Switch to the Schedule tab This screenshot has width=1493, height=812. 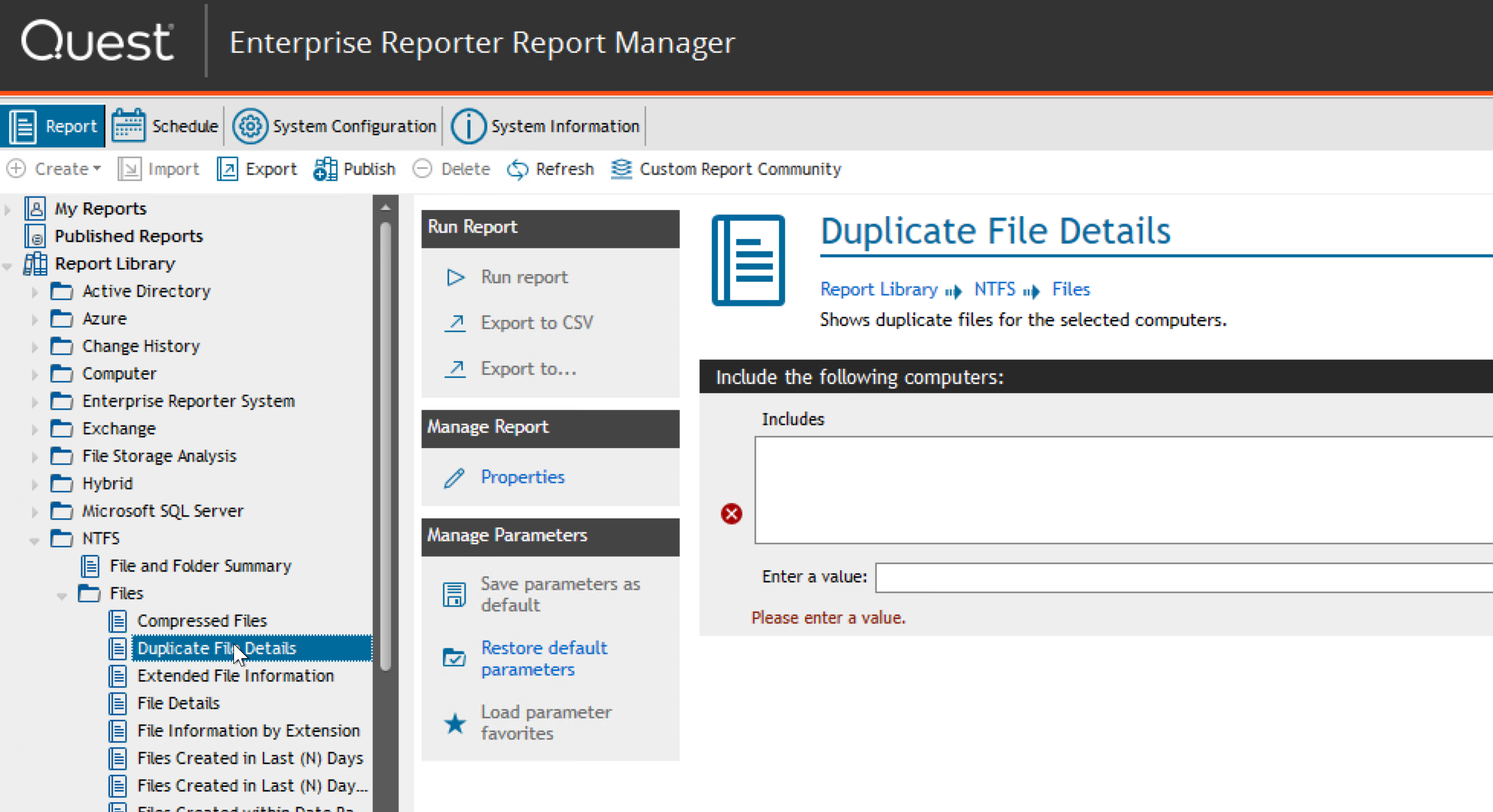click(165, 126)
